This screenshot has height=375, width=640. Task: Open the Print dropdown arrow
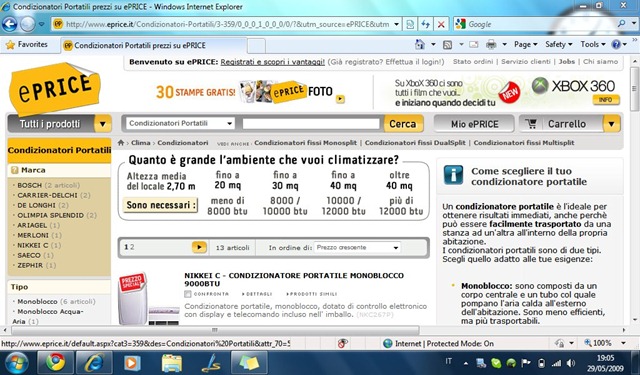point(504,44)
